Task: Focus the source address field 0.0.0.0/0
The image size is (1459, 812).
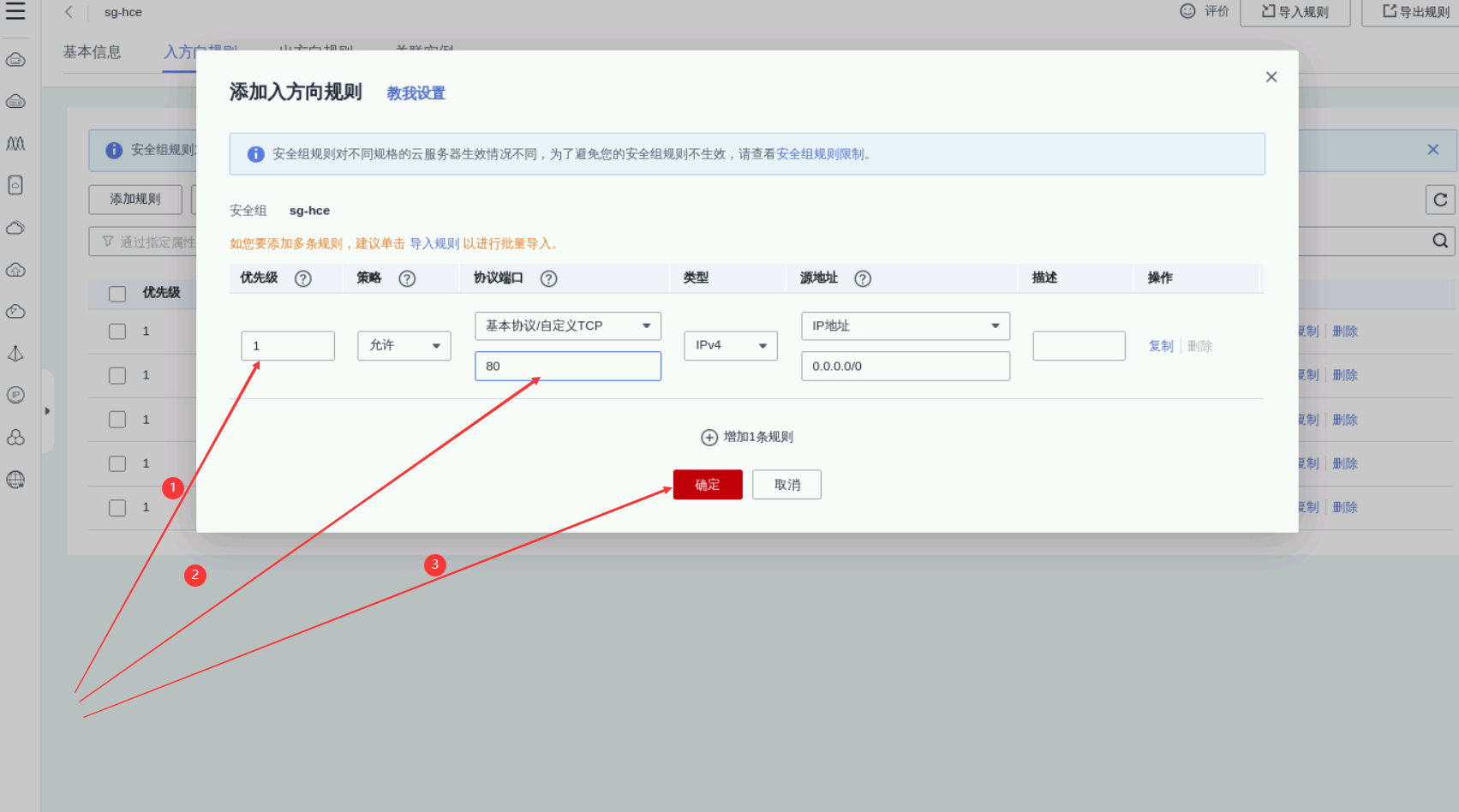Action: 906,367
